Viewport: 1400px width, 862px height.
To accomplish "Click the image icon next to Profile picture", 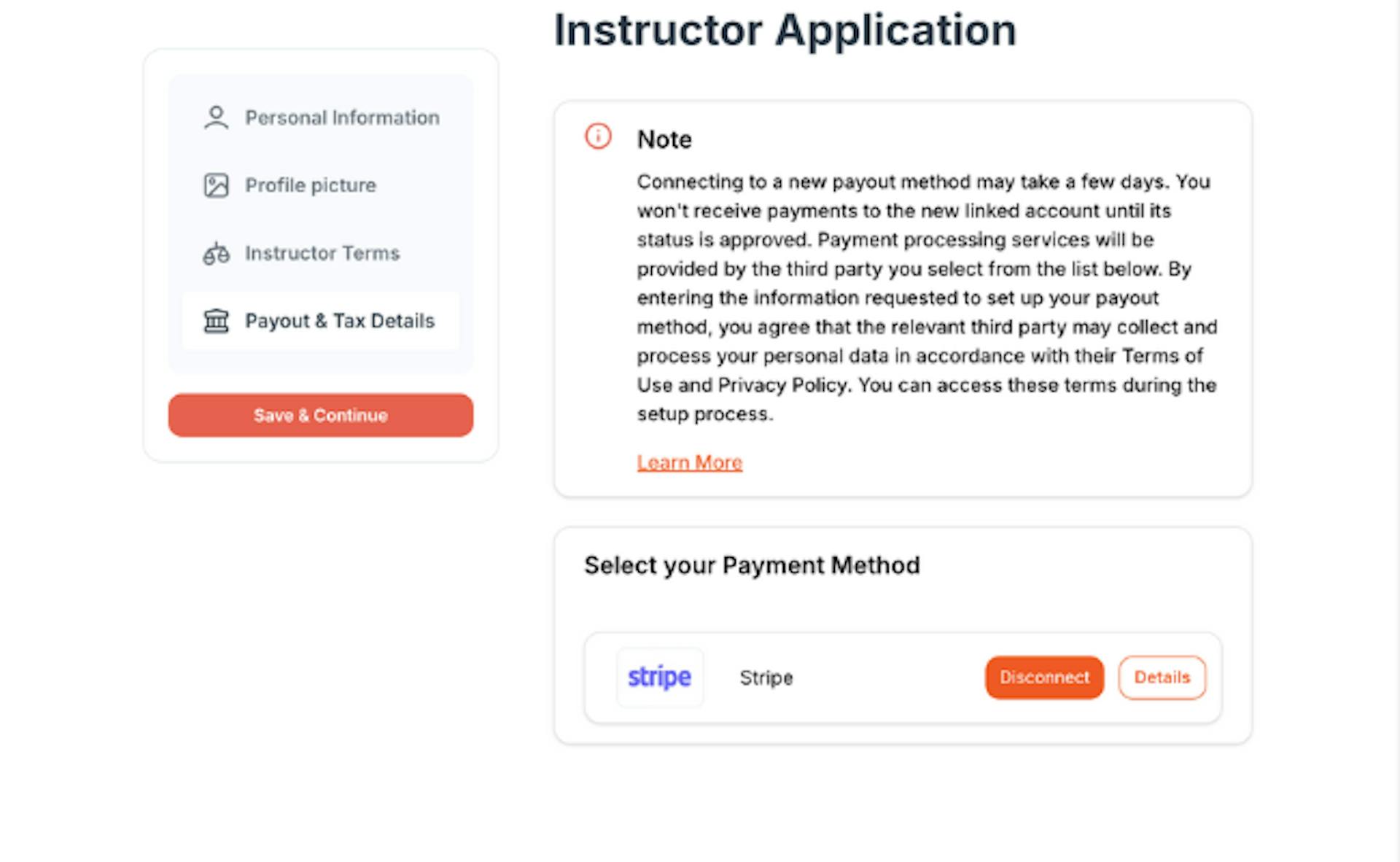I will click(216, 185).
